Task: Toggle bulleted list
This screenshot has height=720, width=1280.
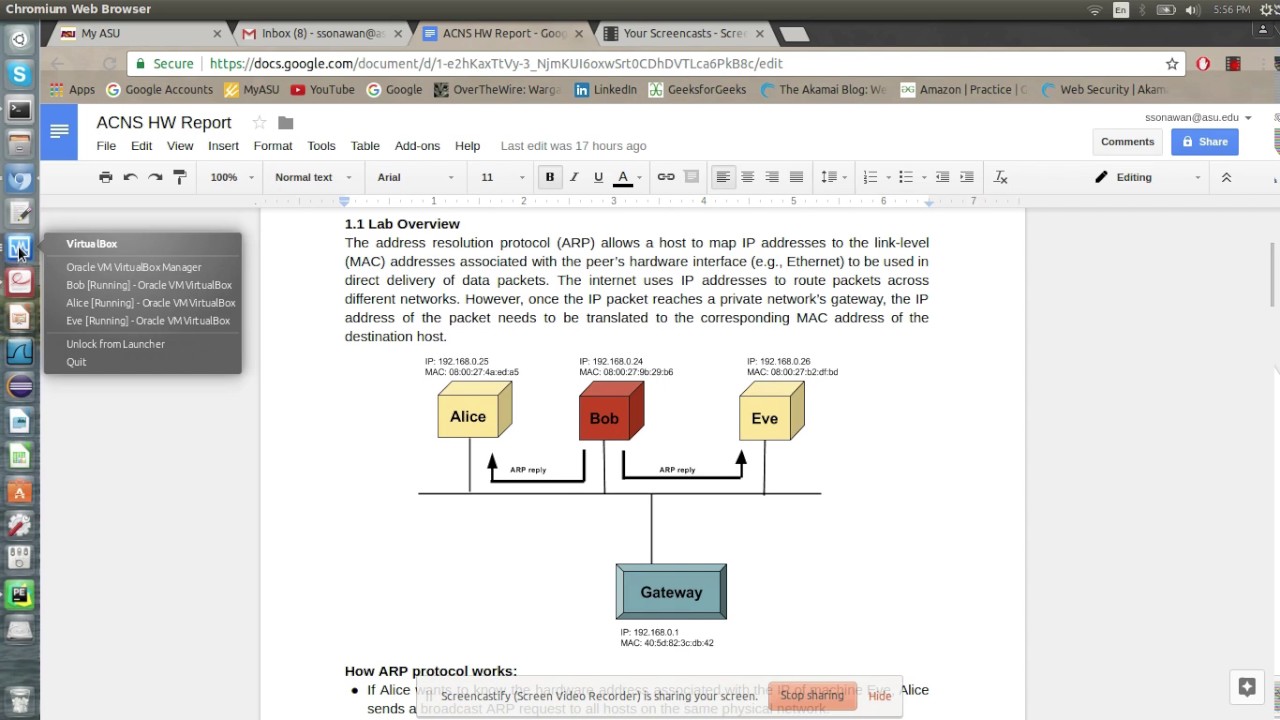Action: 906,177
